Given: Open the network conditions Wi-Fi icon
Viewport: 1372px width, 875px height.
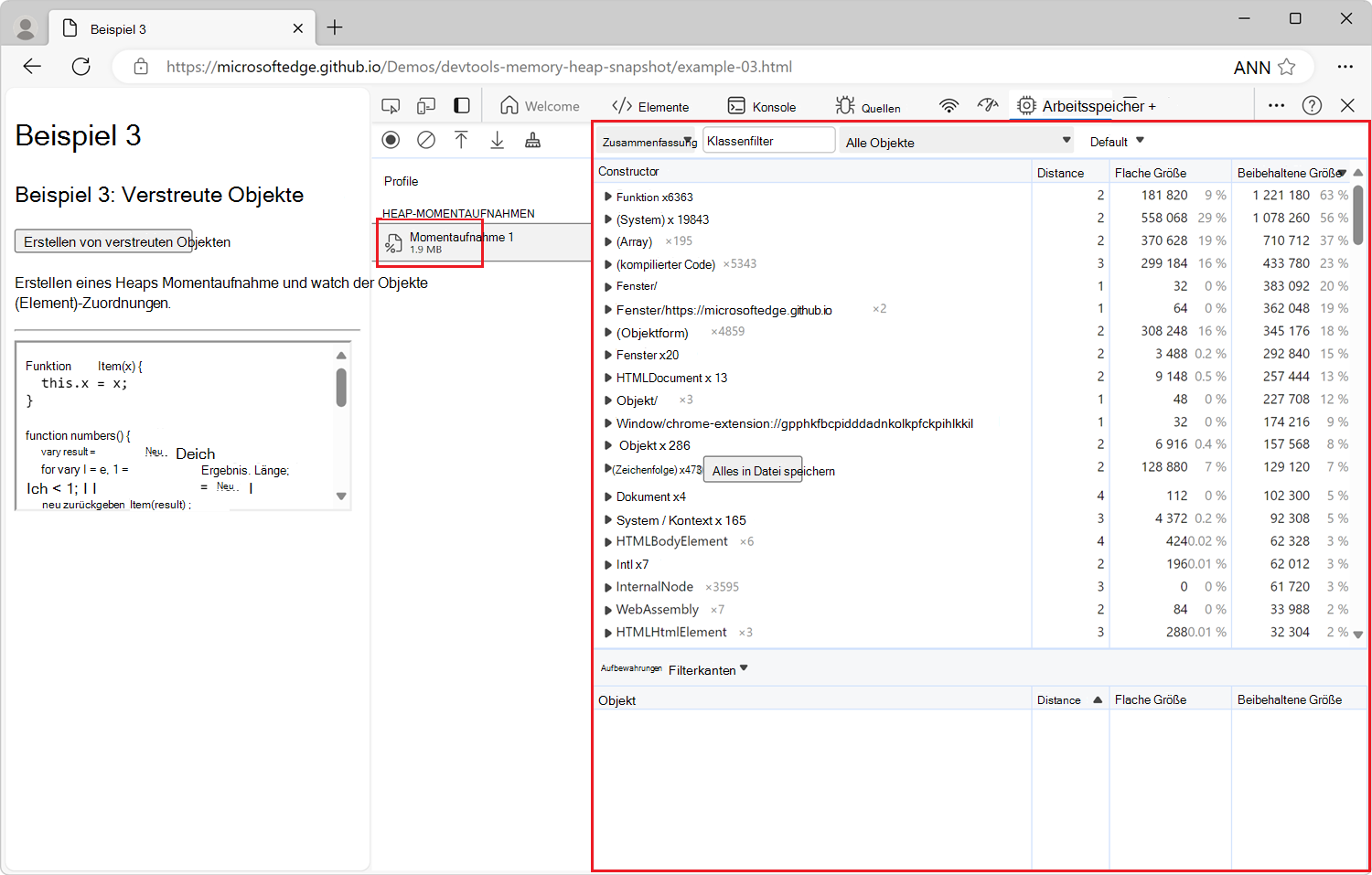Looking at the screenshot, I should pyautogui.click(x=949, y=106).
